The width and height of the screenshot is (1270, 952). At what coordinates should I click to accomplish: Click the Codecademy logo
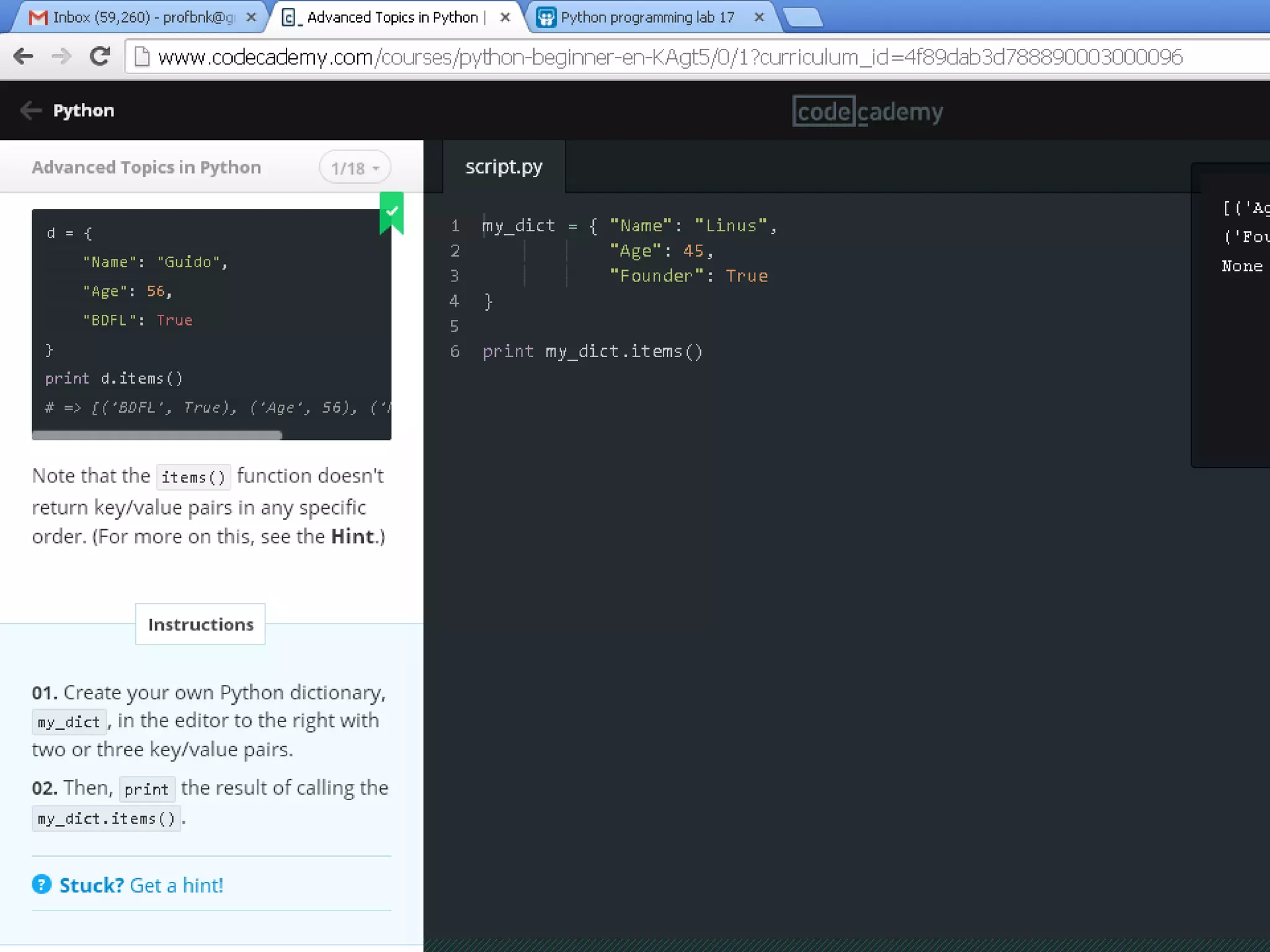(868, 112)
